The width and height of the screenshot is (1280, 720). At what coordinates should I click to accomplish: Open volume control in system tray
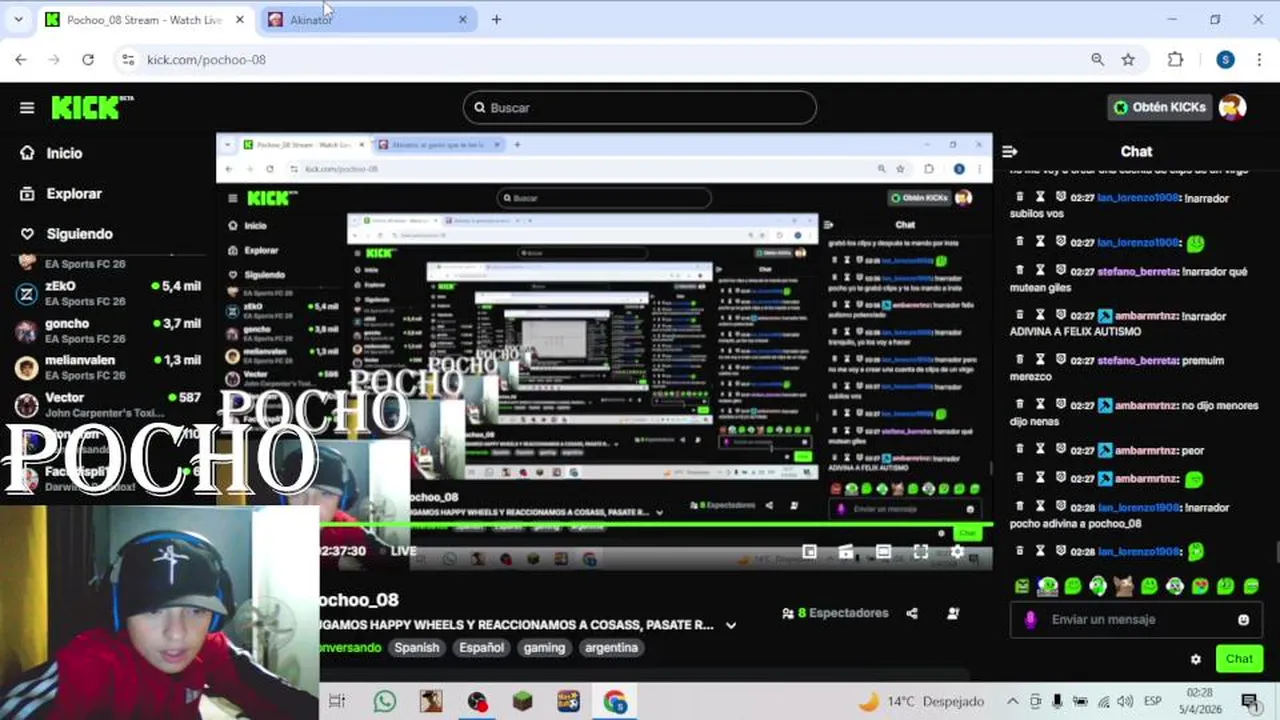1125,702
